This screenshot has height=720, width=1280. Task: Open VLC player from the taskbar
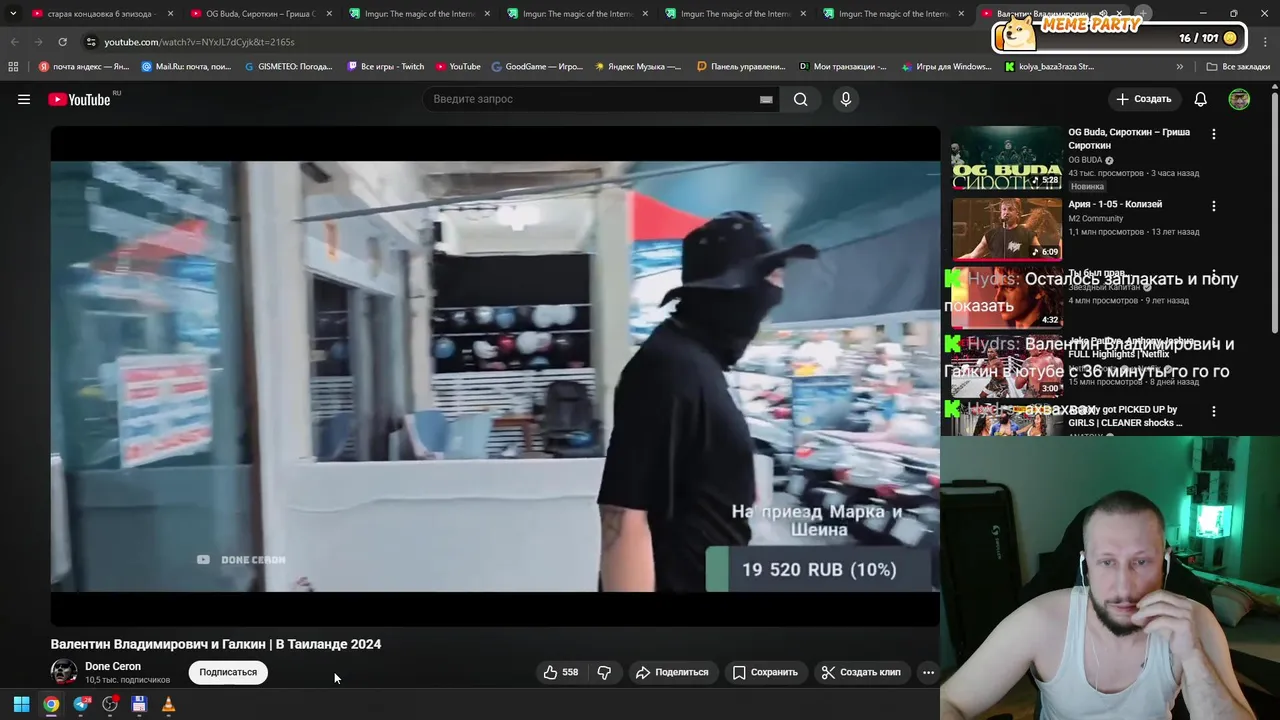[168, 705]
